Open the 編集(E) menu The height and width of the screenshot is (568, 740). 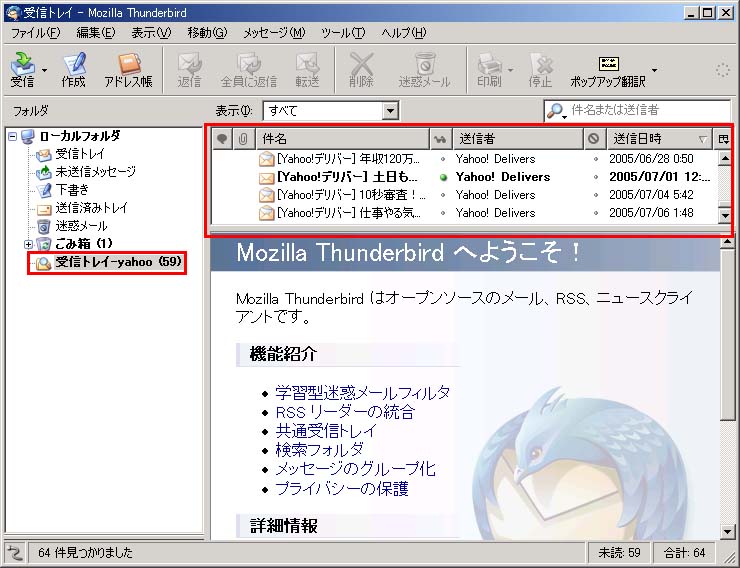point(96,33)
